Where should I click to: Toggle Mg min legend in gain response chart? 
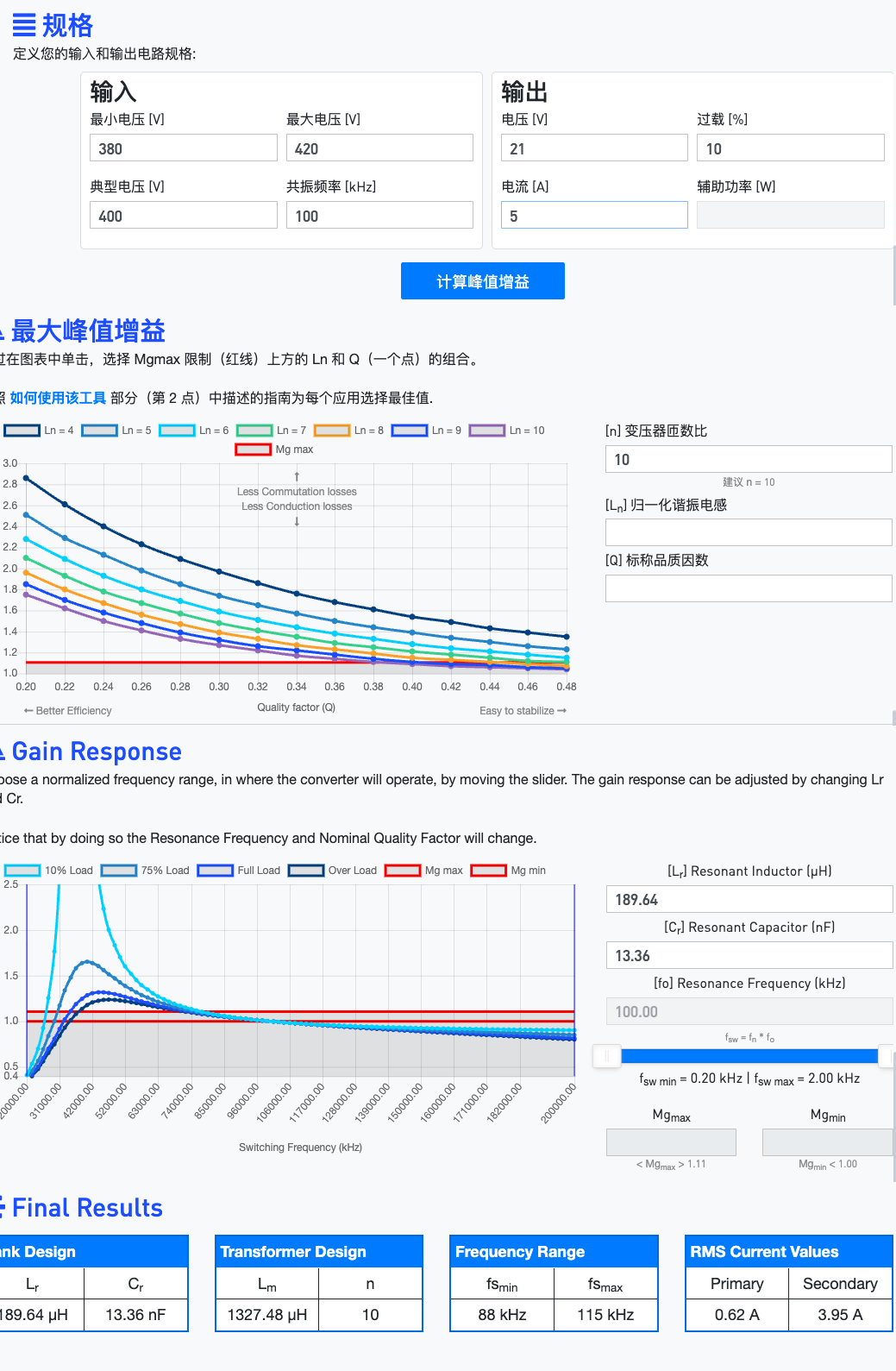489,871
